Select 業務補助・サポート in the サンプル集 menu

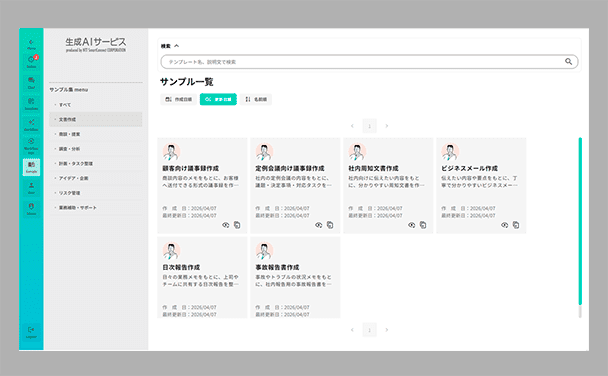(96, 208)
